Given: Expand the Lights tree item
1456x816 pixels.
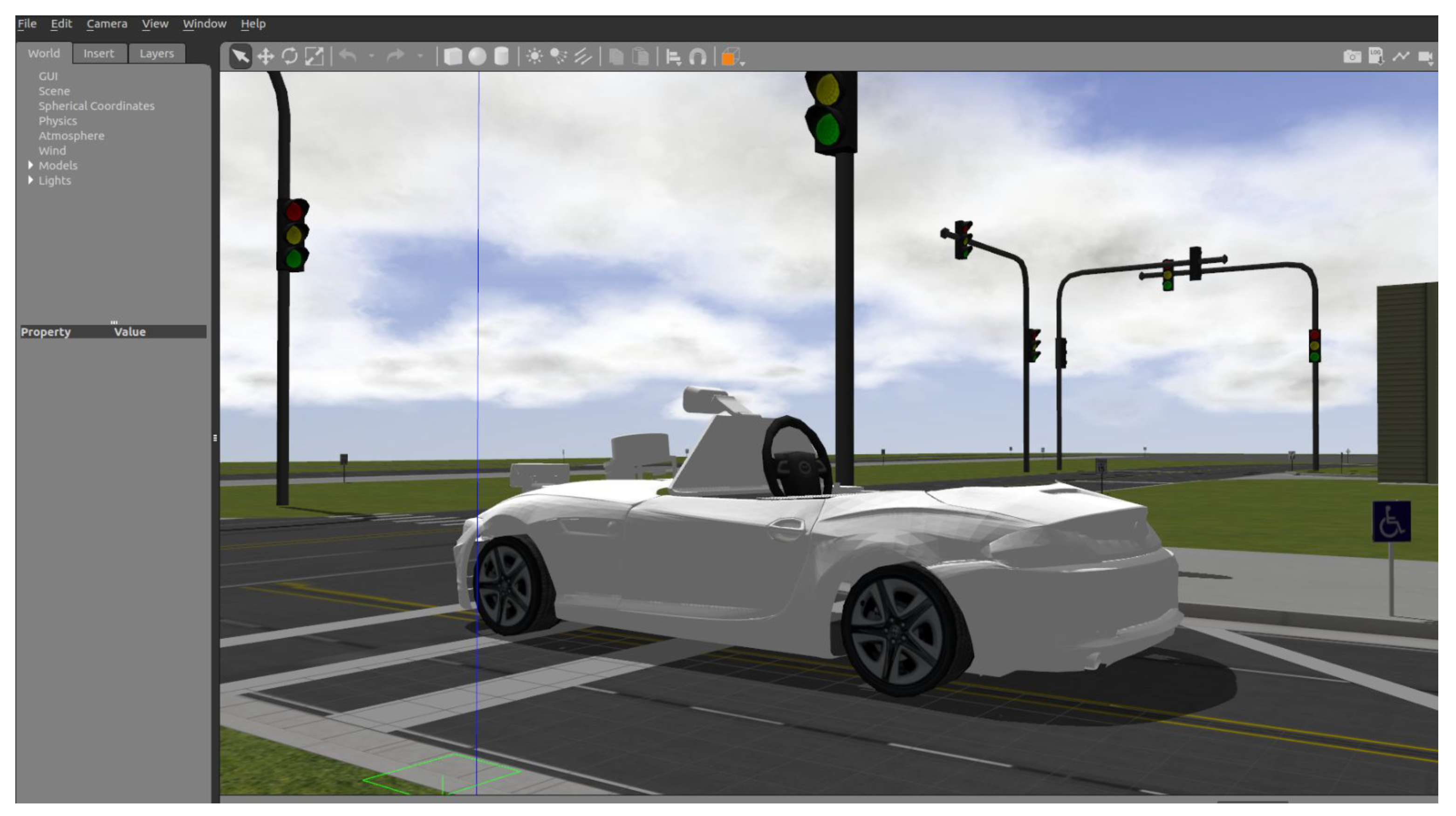Looking at the screenshot, I should click(31, 180).
